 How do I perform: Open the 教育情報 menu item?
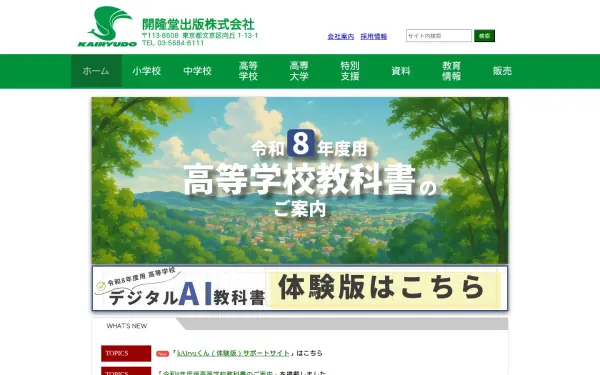(x=452, y=71)
